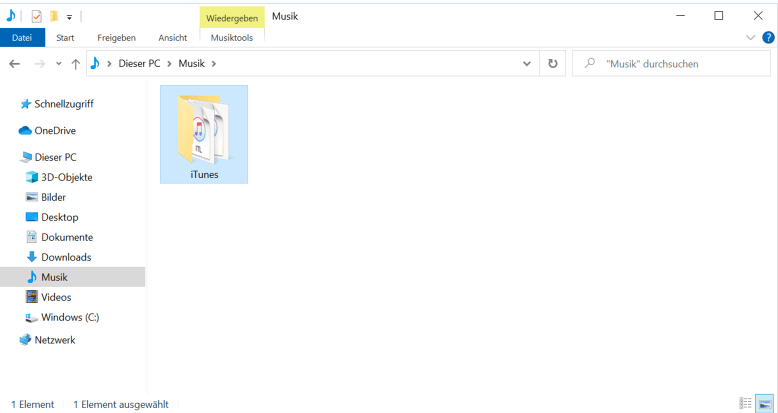Click the Videos film strip icon

(32, 297)
